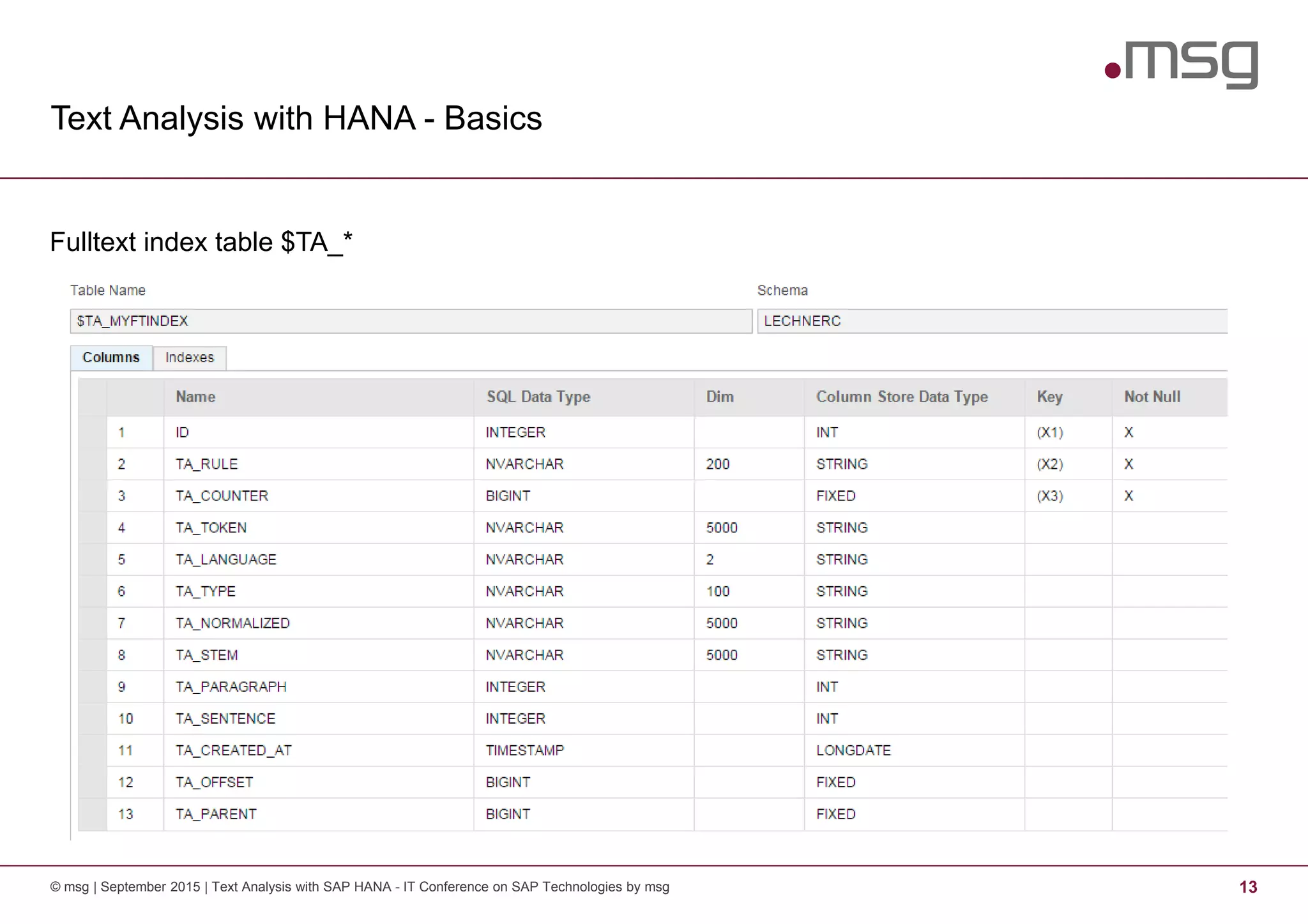Switch to the Indexes tab
Screen dimensions: 1308x924
point(190,358)
